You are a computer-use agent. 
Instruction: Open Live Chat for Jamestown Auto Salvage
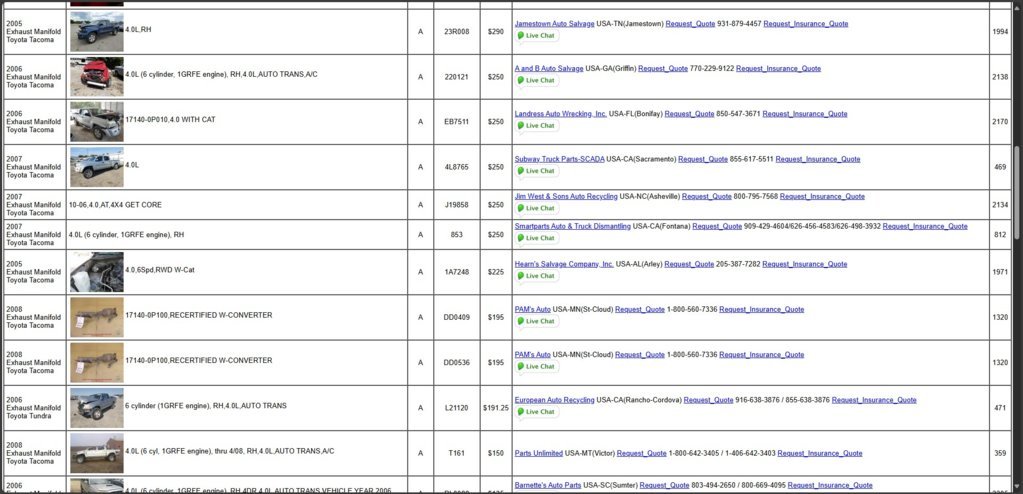536,36
